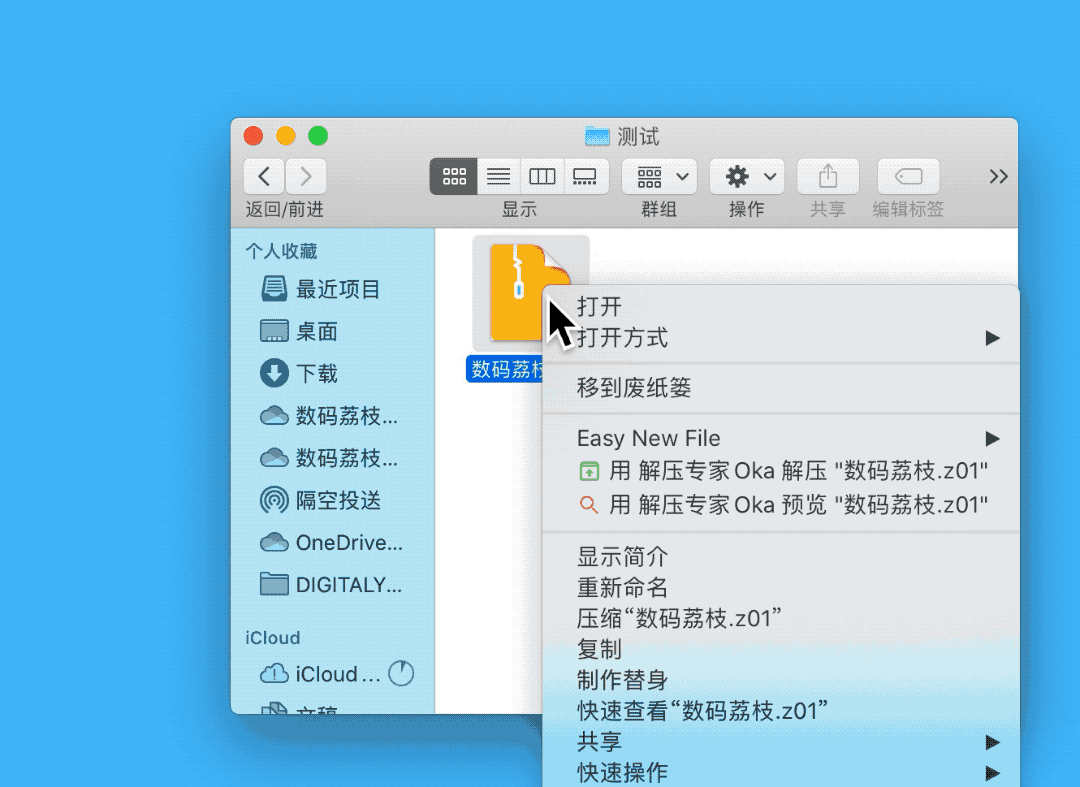1080x787 pixels.
Task: Switch to gallery view in toolbar
Action: point(585,177)
